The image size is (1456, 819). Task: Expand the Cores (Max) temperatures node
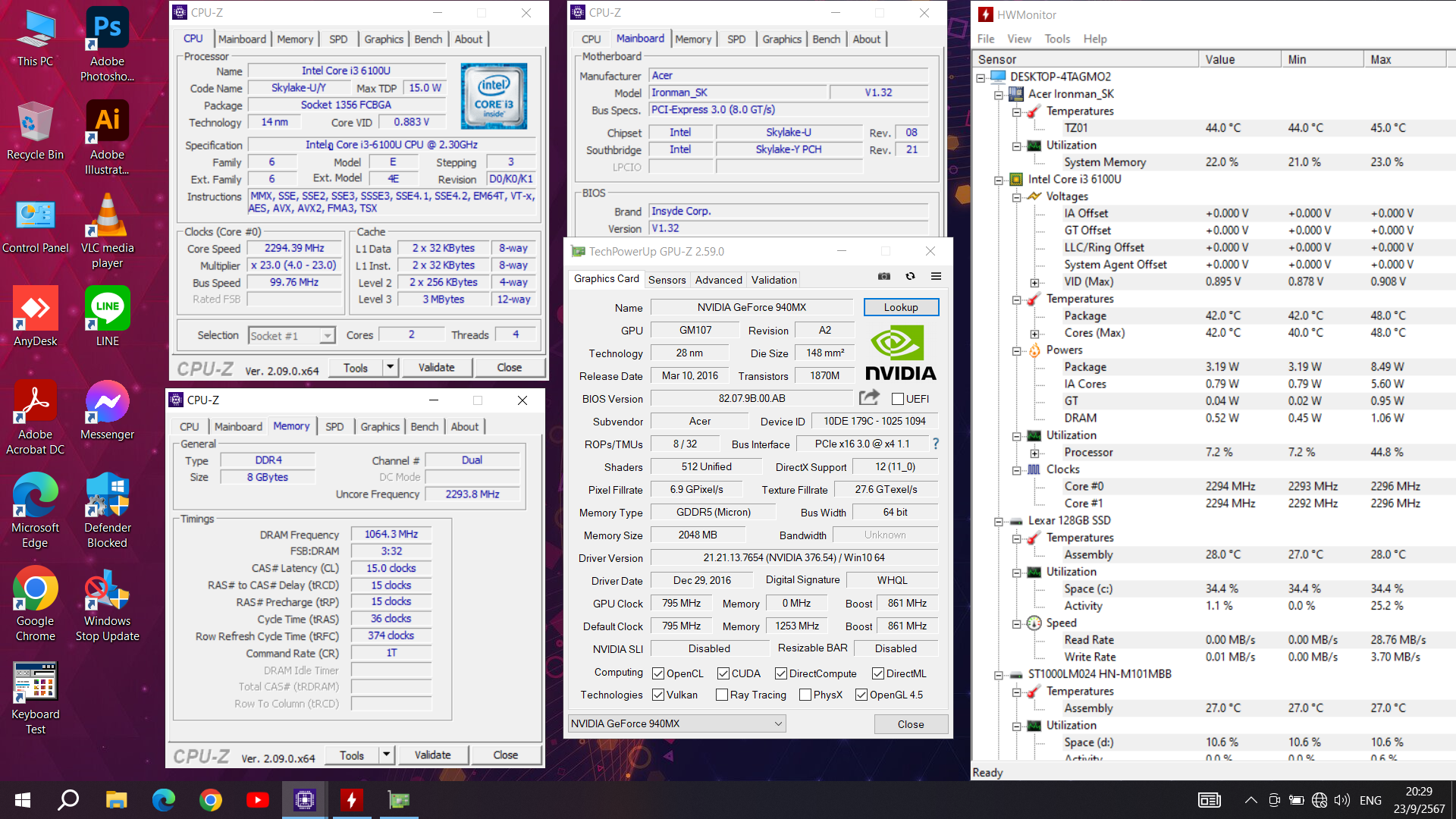pos(1034,334)
